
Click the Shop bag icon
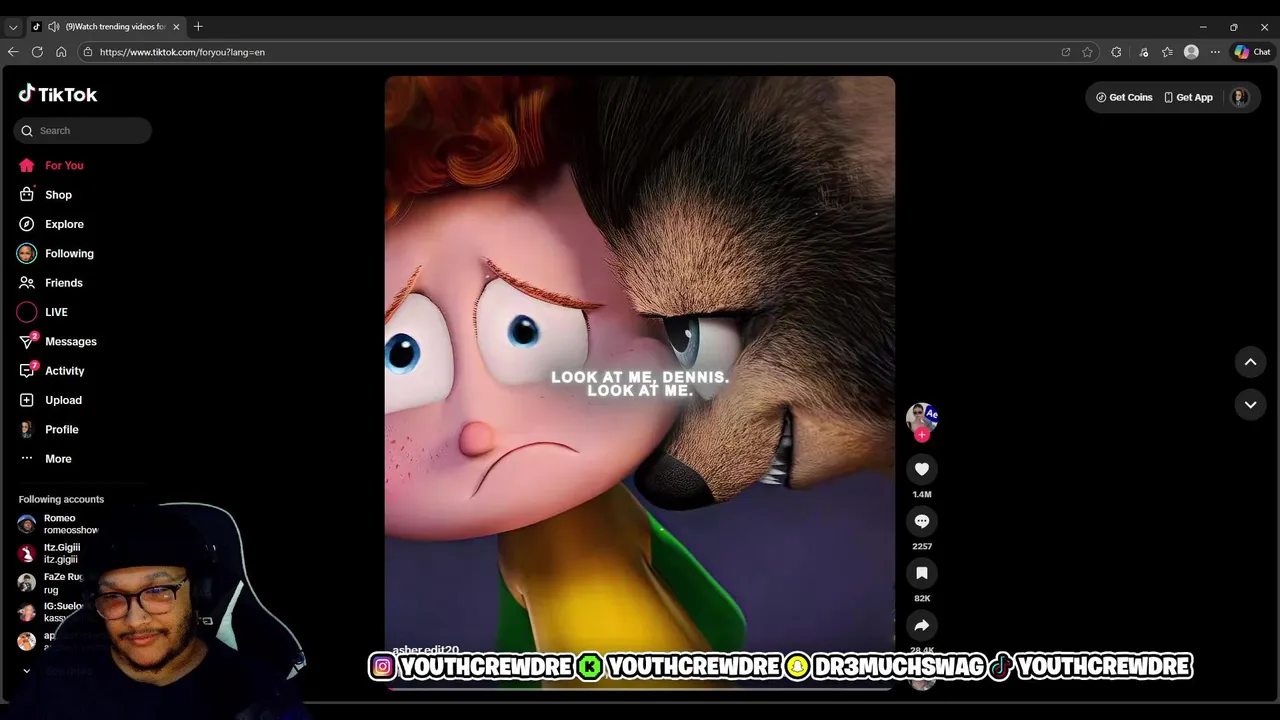[x=27, y=195]
